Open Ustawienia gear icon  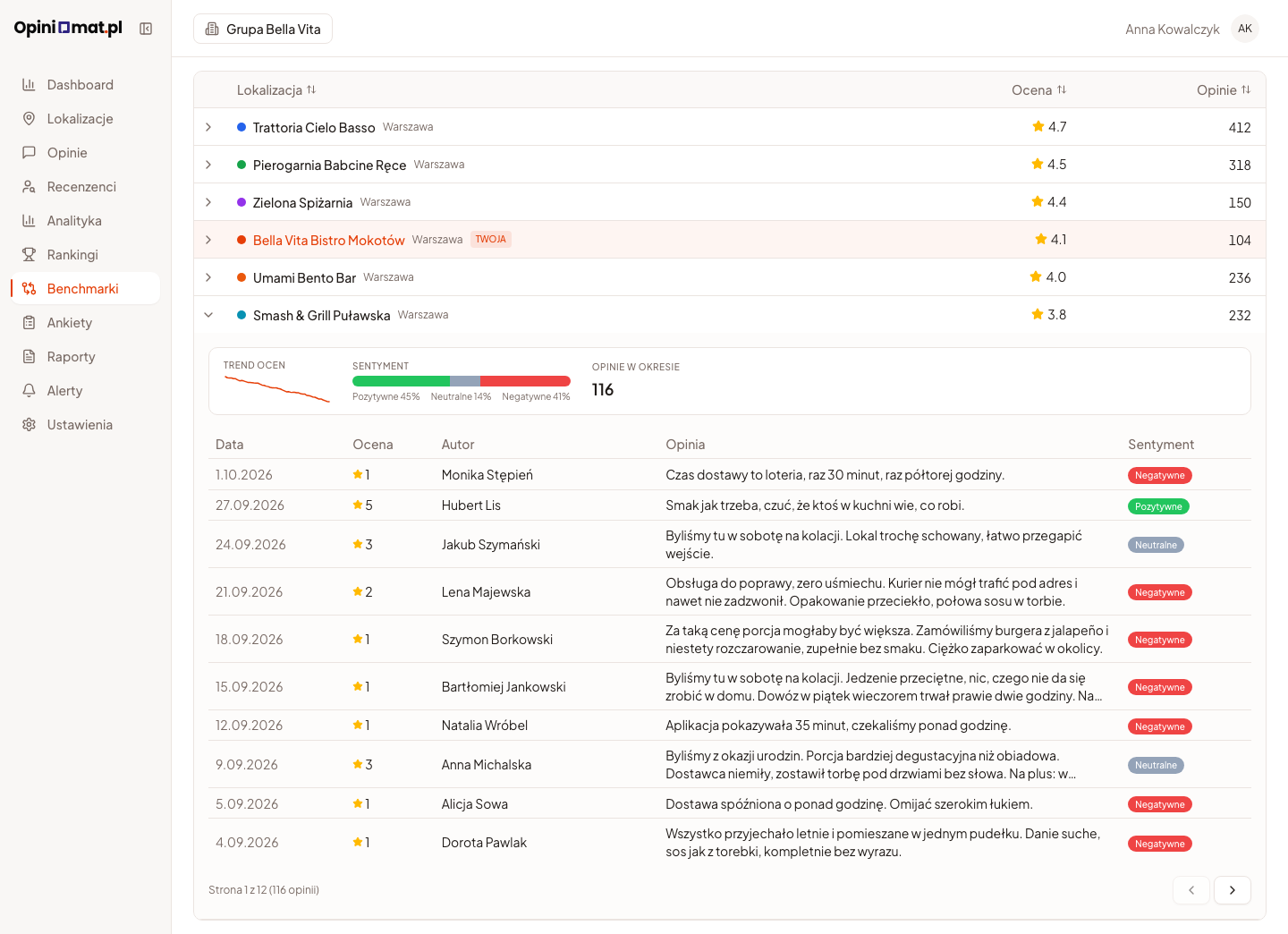(29, 425)
